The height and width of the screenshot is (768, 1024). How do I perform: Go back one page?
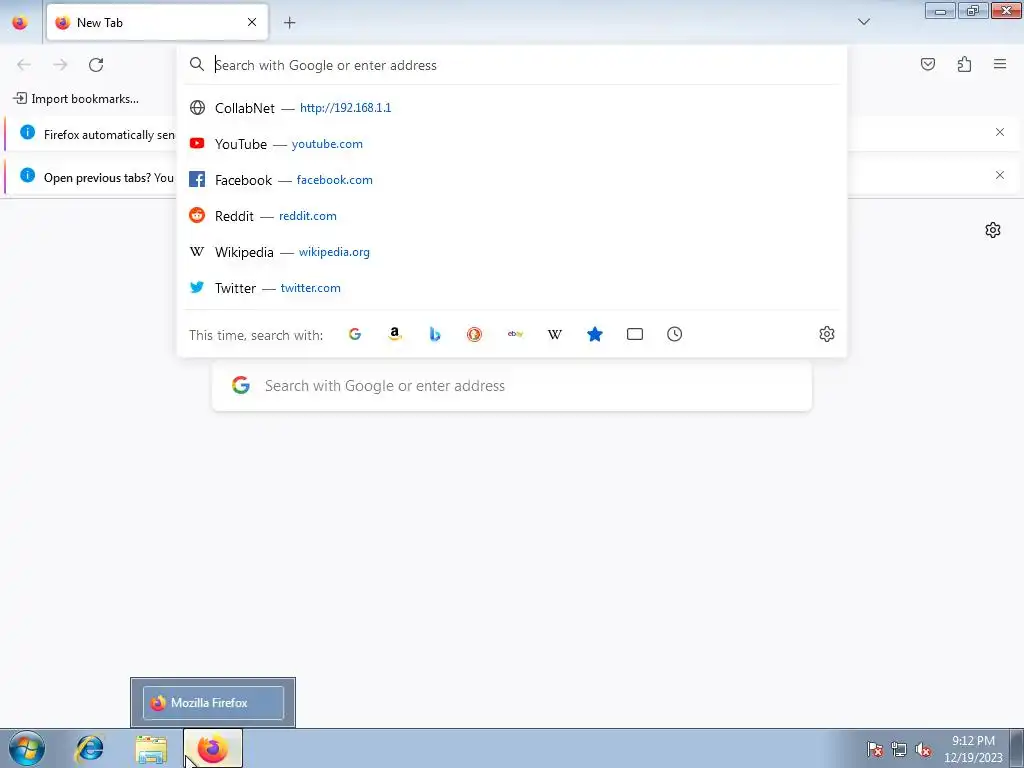(24, 64)
